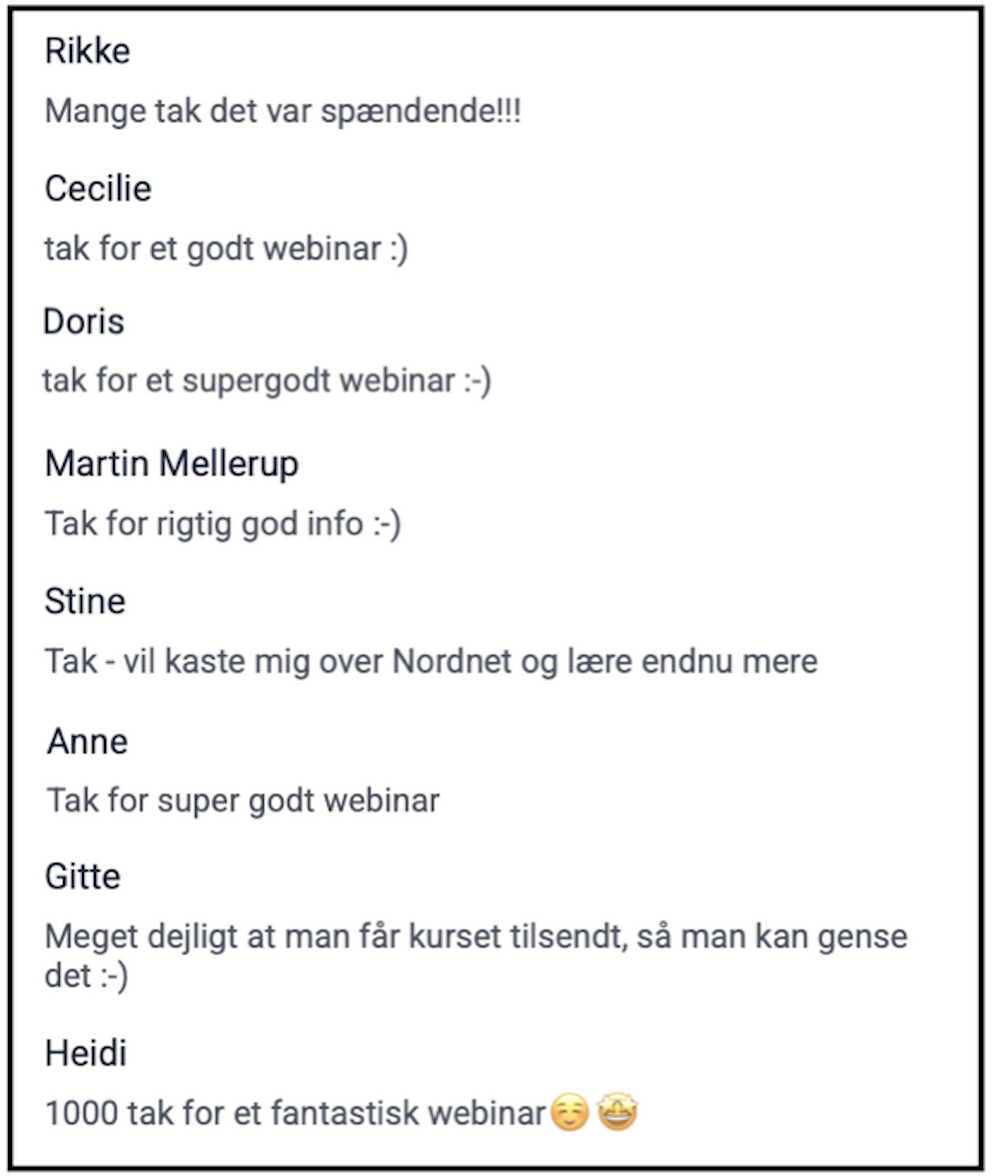Click on Gitte's name
Viewport: 992px width, 1176px height.
pyautogui.click(x=83, y=877)
